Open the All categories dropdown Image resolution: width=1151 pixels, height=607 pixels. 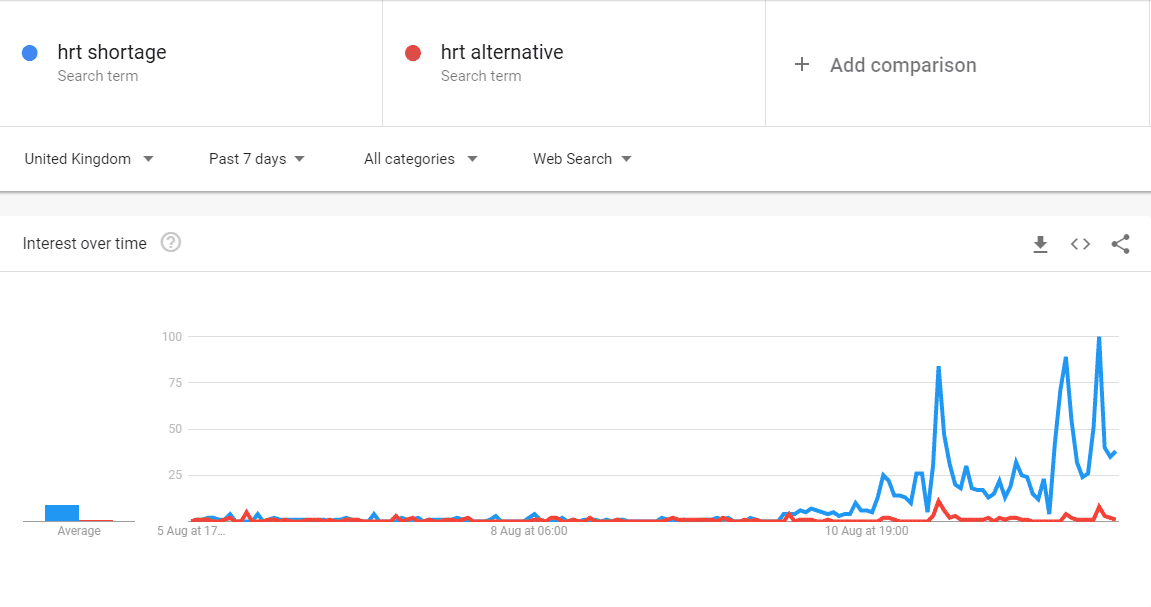tap(421, 159)
